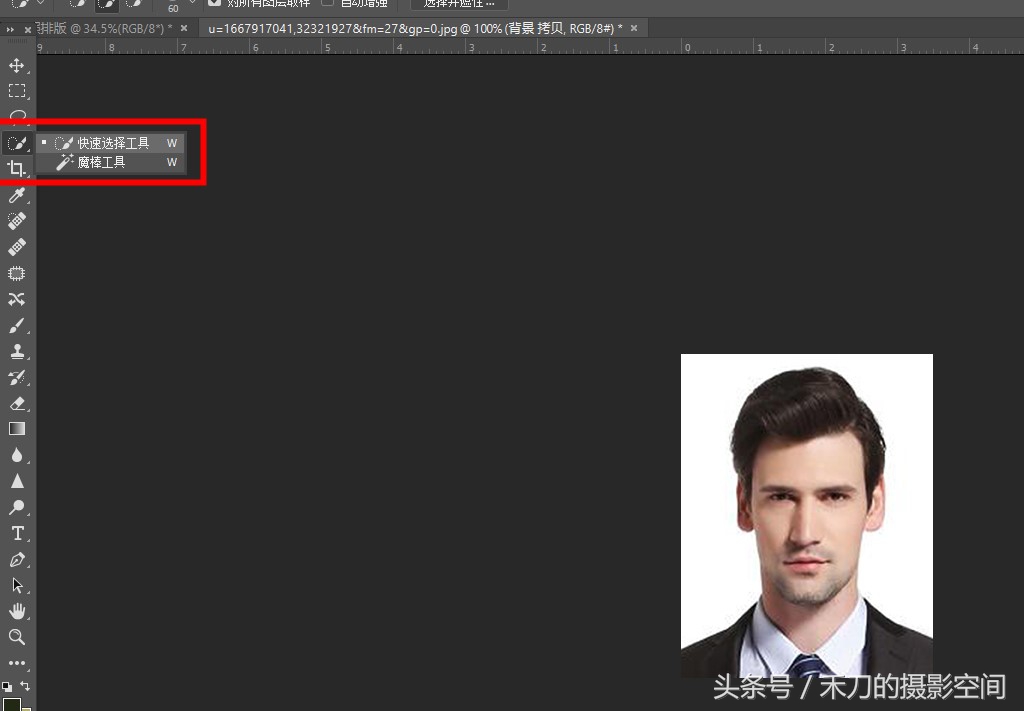Click the 选择并遮住 button
The height and width of the screenshot is (711, 1024).
[459, 4]
